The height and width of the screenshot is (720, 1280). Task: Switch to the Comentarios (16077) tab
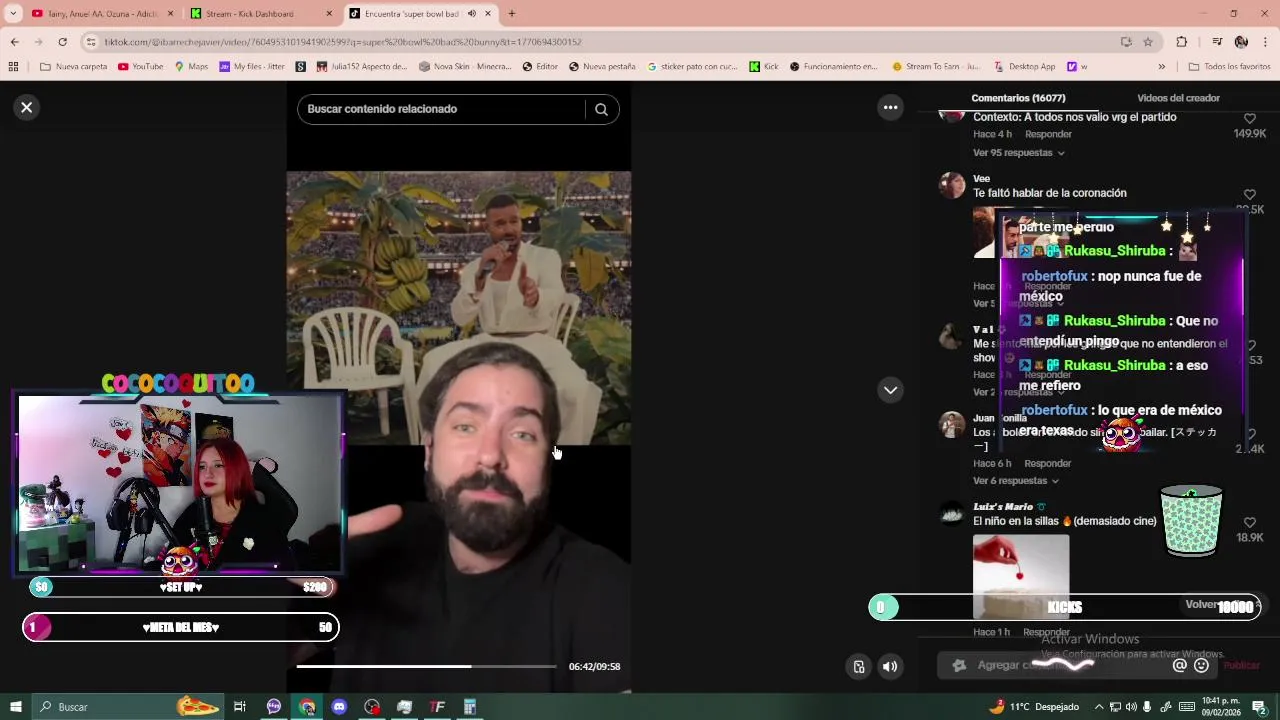(x=1018, y=98)
